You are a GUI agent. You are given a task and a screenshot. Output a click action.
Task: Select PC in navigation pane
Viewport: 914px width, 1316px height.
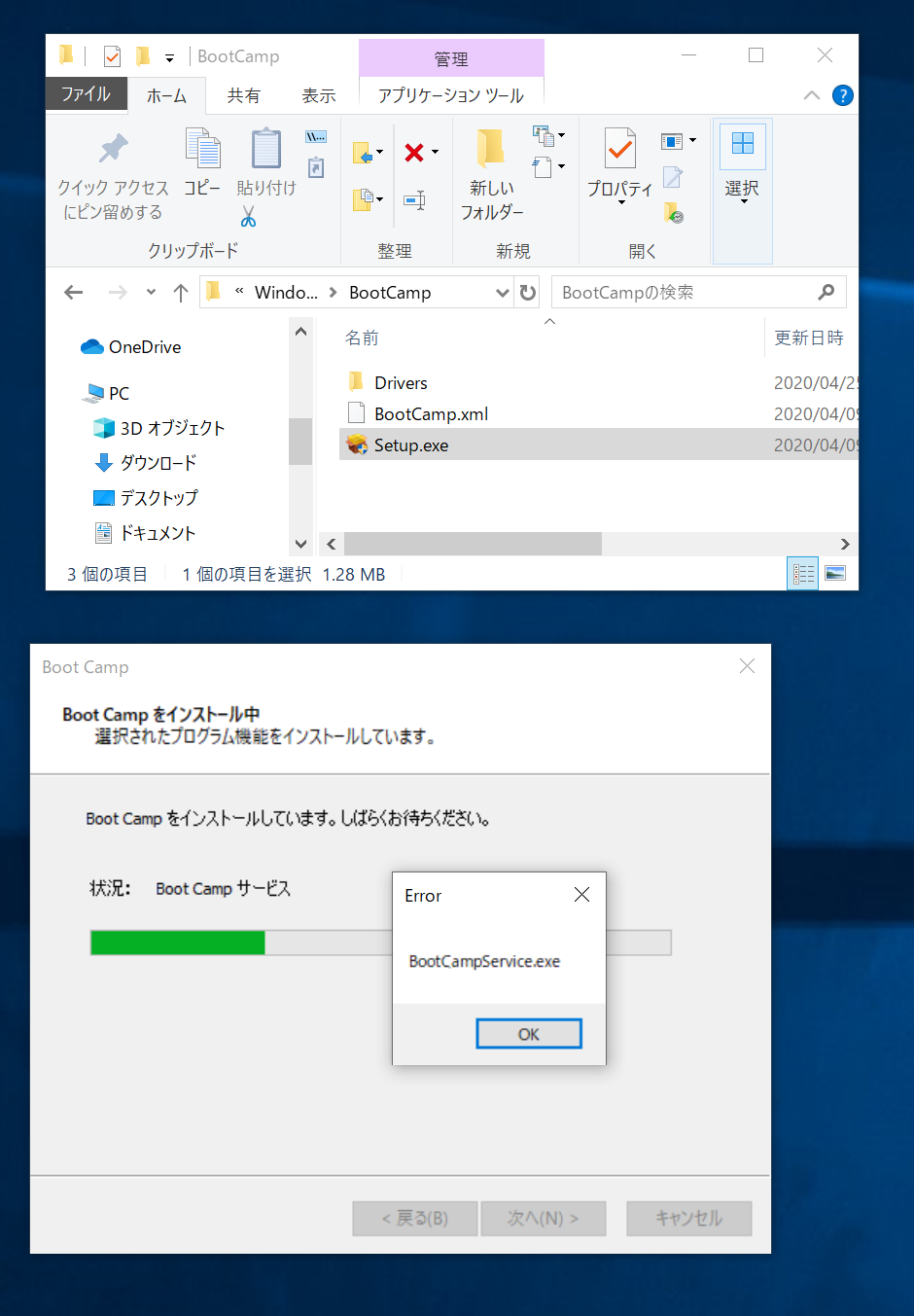coord(107,393)
